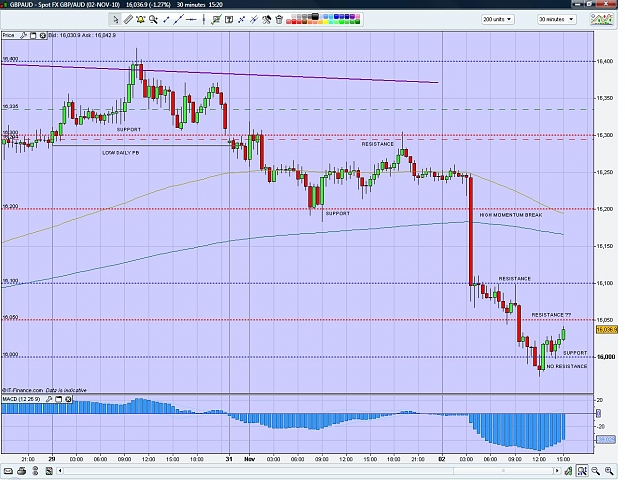Click the LOW DAILY PB annotation
625x480 pixels.
121,153
